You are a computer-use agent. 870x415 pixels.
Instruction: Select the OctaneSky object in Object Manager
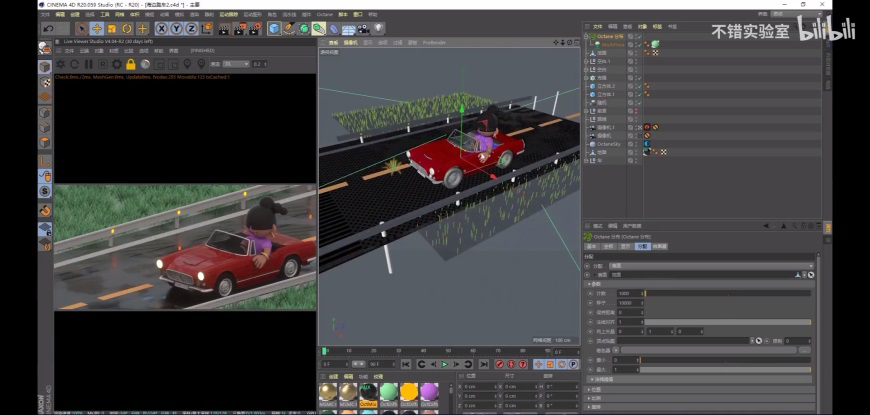pos(607,144)
